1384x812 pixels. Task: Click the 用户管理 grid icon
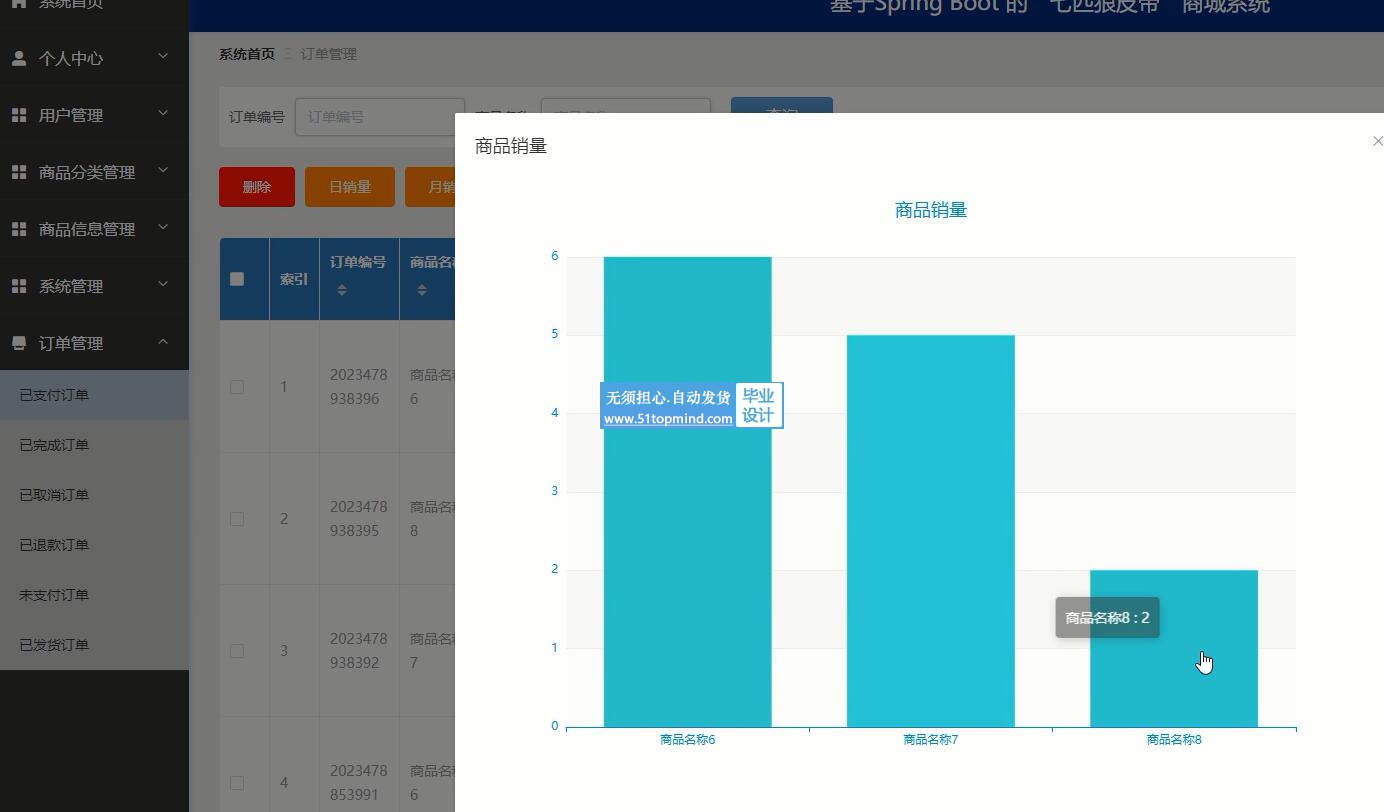coord(18,115)
